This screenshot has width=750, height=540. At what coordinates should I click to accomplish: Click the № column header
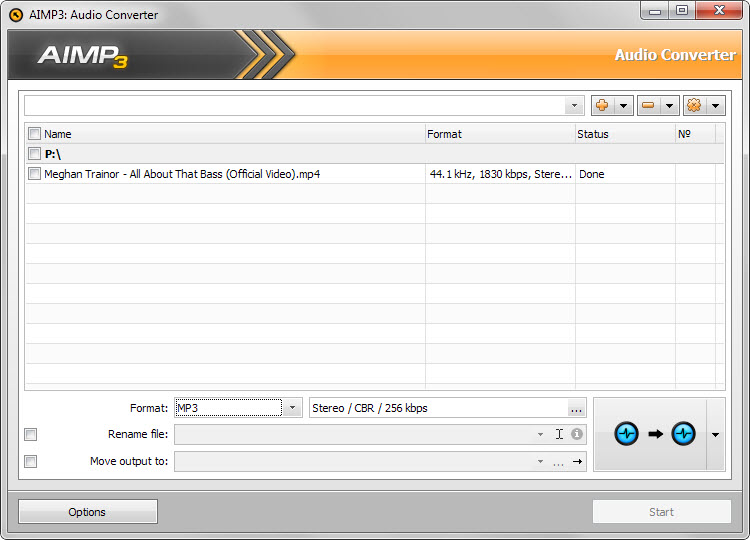[695, 134]
